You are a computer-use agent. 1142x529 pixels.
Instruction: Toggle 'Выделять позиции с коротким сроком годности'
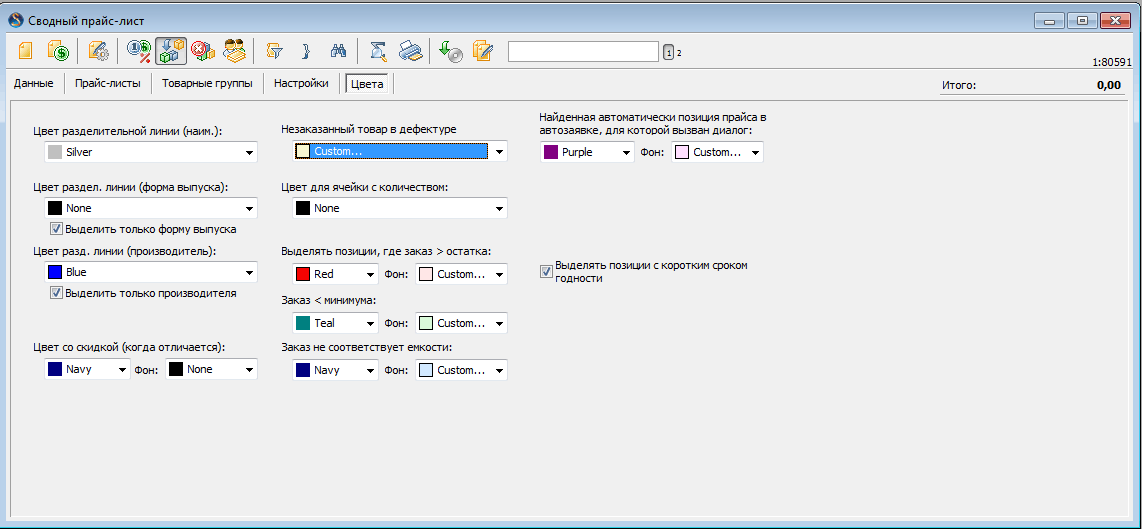point(546,271)
